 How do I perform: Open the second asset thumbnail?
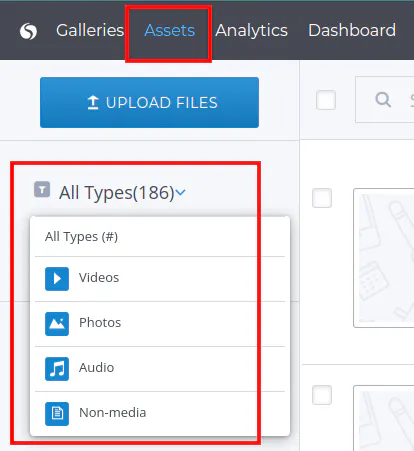[384, 418]
